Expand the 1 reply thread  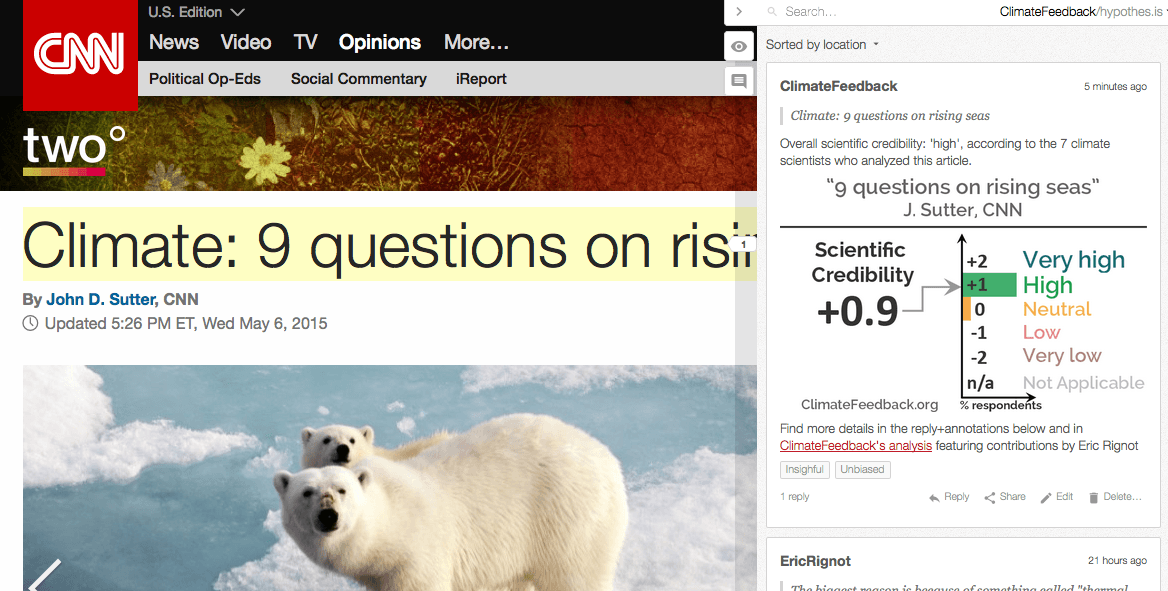click(795, 497)
